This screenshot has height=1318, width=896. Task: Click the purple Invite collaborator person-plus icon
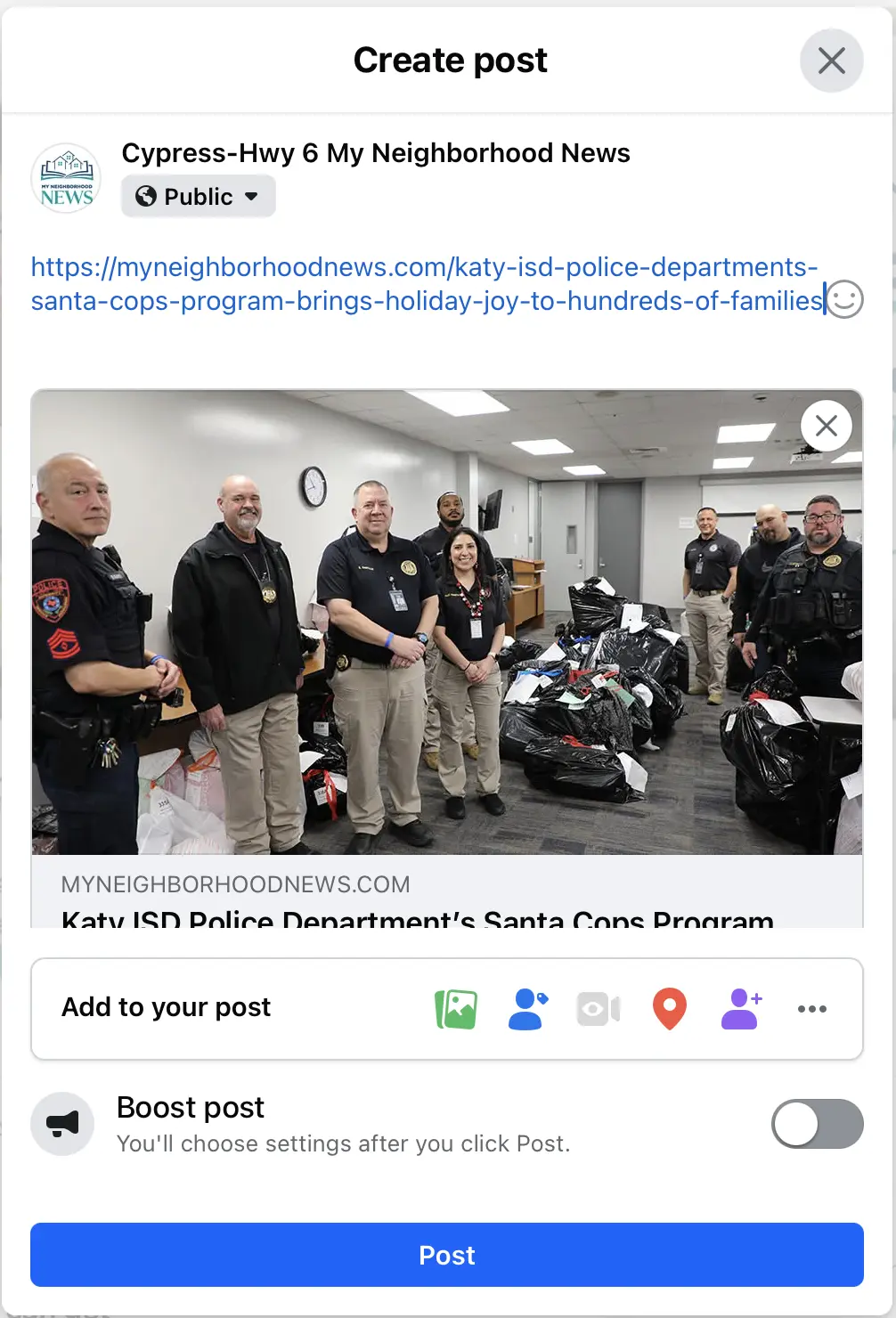[x=741, y=1009]
